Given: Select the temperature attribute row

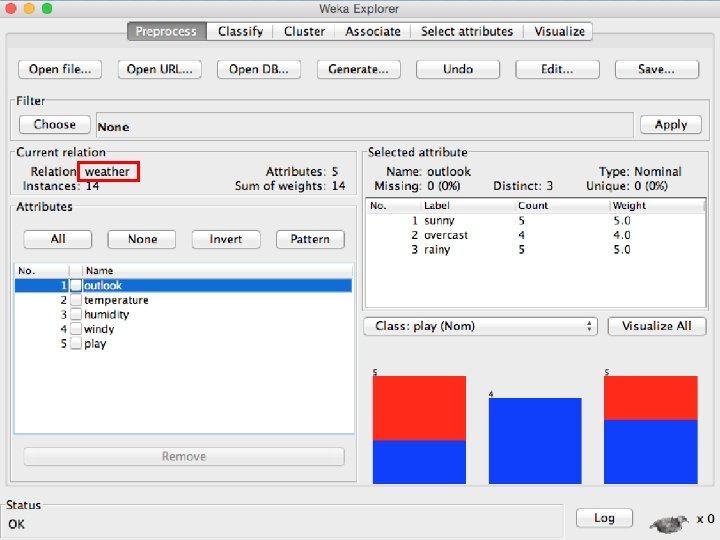Looking at the screenshot, I should [x=184, y=300].
